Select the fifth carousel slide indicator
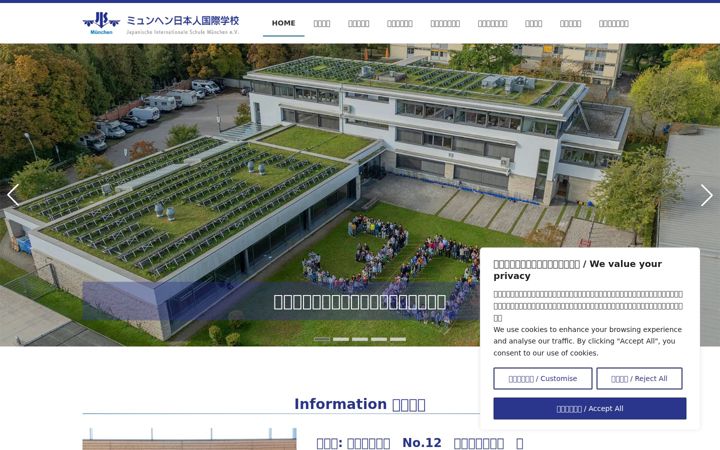The image size is (720, 450). (x=398, y=339)
